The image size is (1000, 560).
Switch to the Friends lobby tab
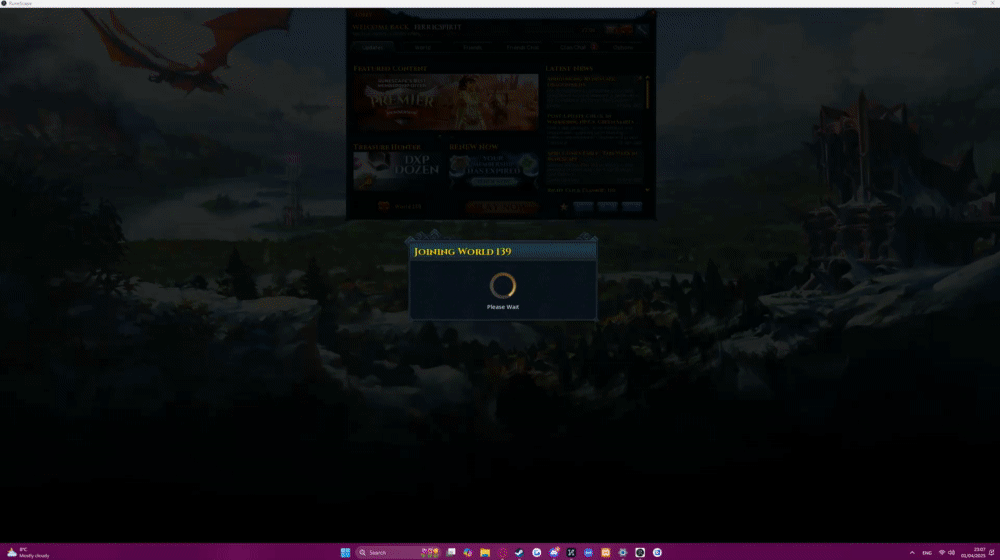point(473,47)
